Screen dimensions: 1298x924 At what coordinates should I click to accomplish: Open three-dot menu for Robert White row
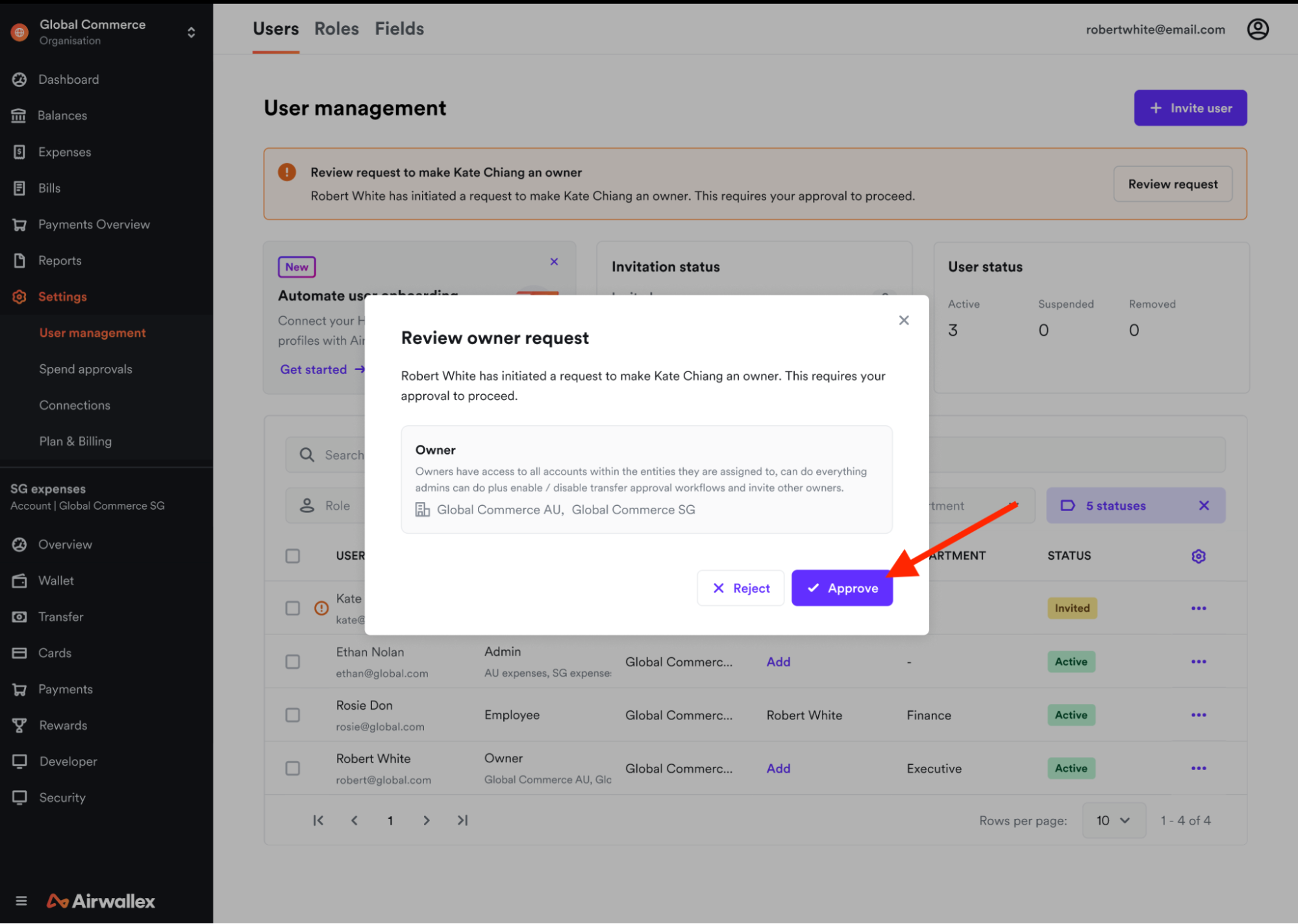click(x=1198, y=768)
